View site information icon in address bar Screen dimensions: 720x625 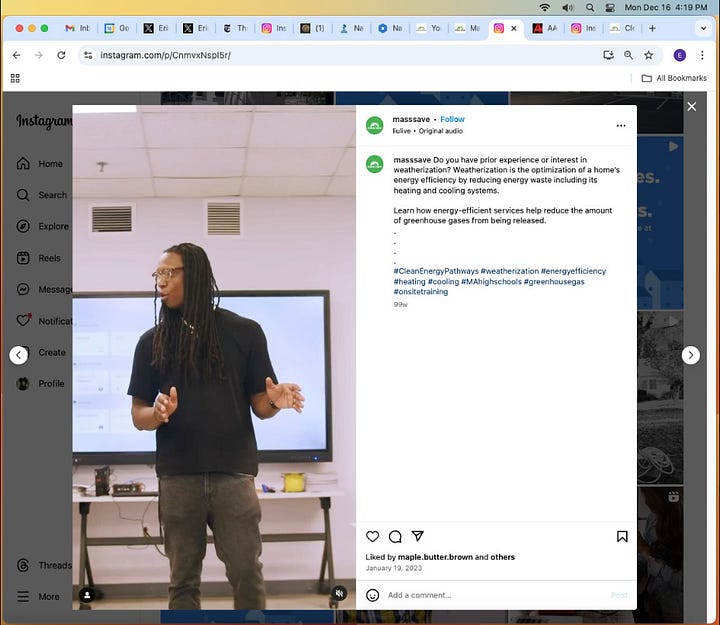88,55
